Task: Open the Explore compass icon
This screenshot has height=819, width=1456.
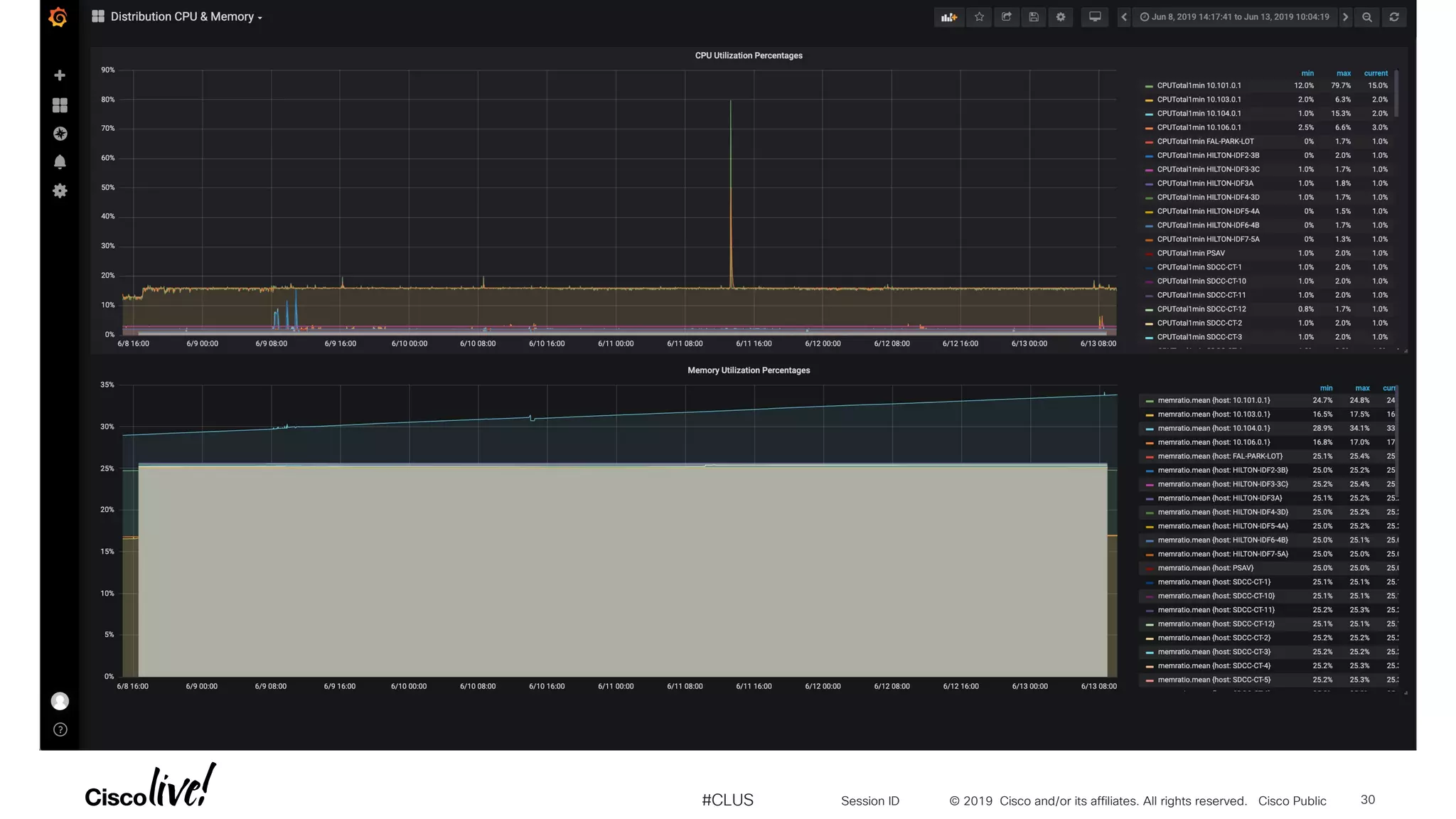Action: (60, 134)
